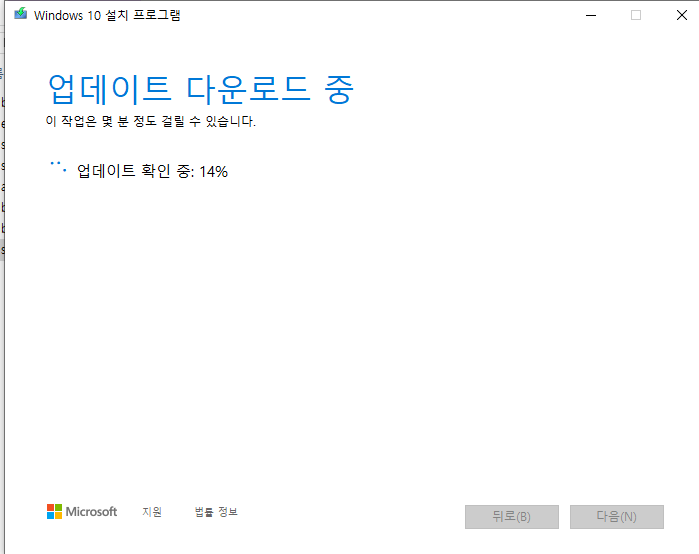This screenshot has width=699, height=554.
Task: Click the 이 작업은 몇 분 정도 걸릴 수 있습니다 text
Action: [x=151, y=121]
